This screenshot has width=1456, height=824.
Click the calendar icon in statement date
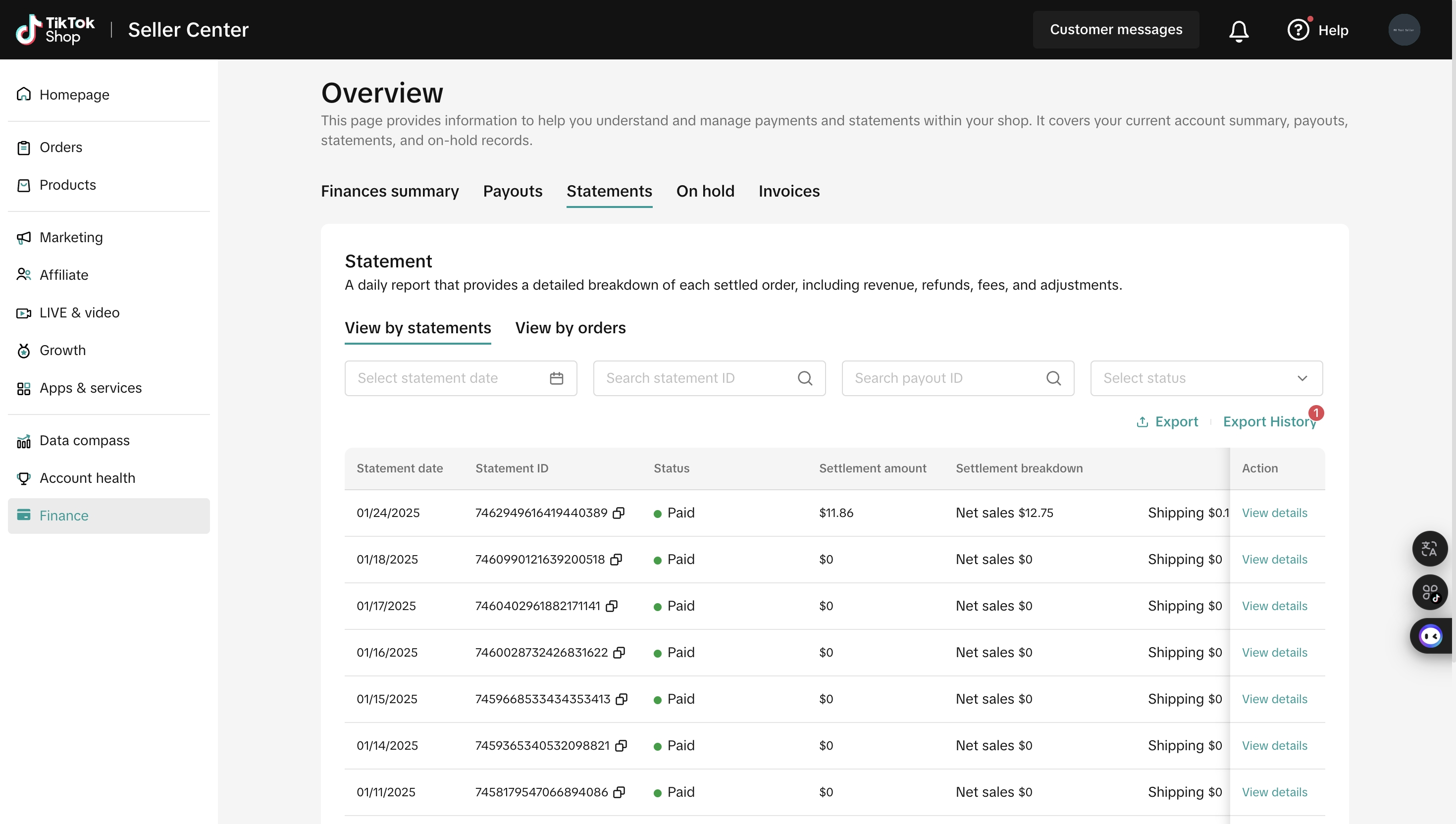[x=556, y=378]
